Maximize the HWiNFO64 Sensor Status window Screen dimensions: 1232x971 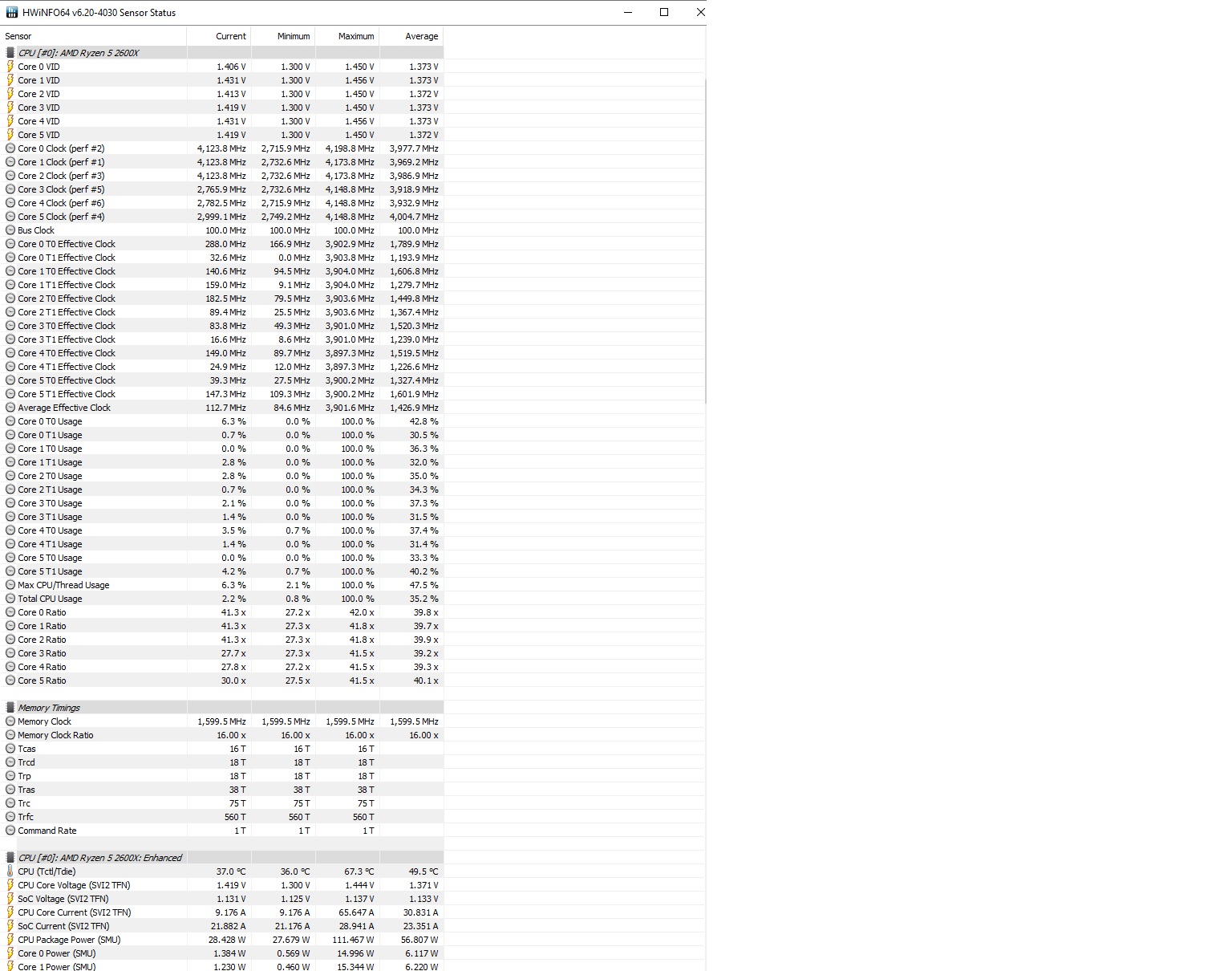tap(664, 12)
